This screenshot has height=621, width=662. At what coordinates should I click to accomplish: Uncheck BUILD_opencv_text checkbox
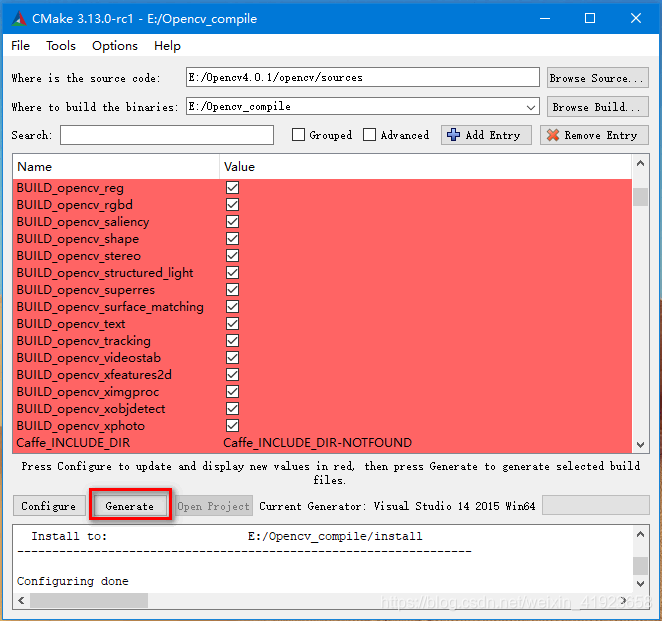(x=232, y=323)
